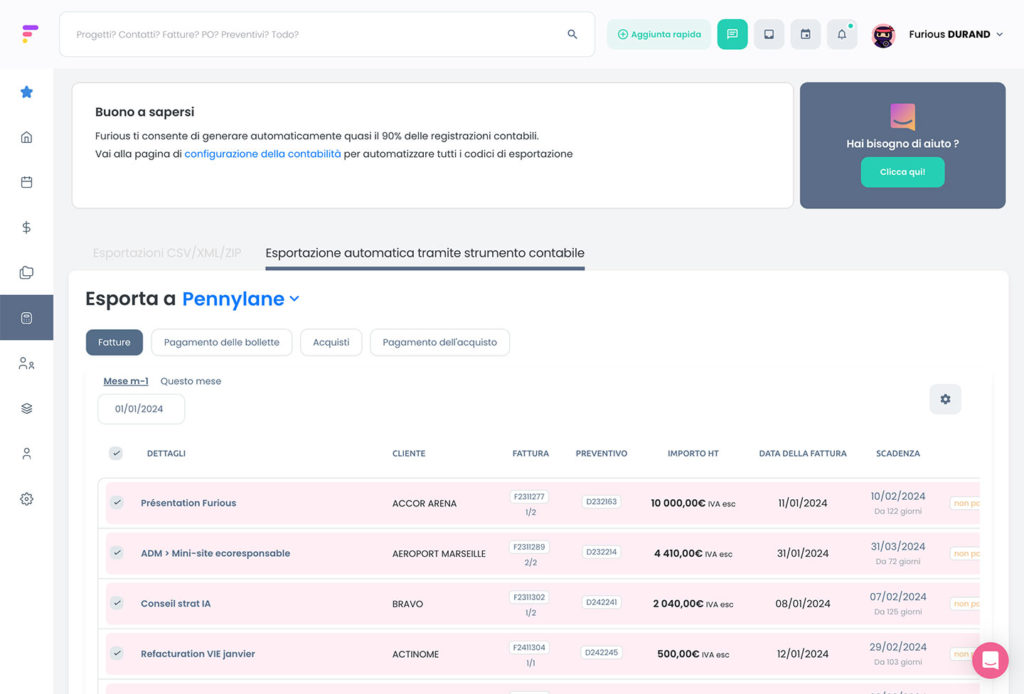The image size is (1024, 694).
Task: Click the 01/01/2024 date field
Action: pos(141,409)
